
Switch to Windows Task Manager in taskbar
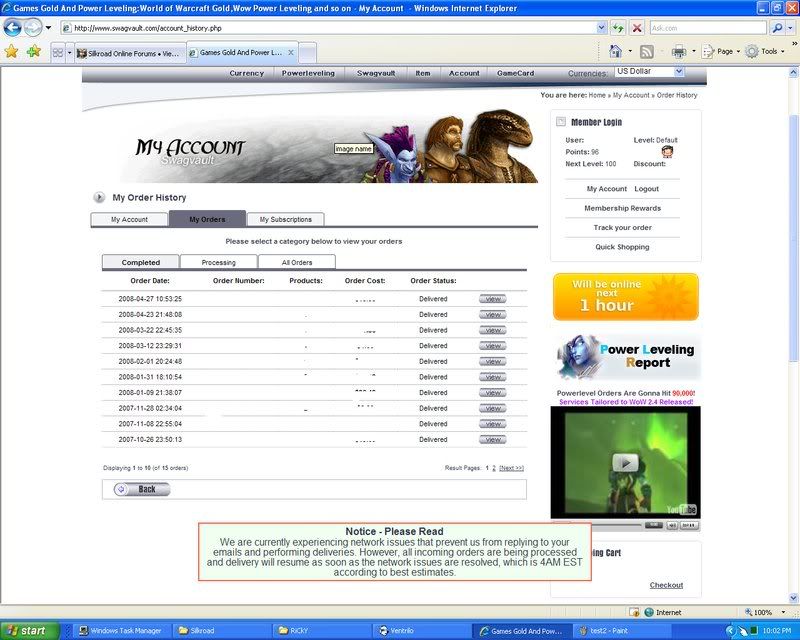[x=120, y=631]
